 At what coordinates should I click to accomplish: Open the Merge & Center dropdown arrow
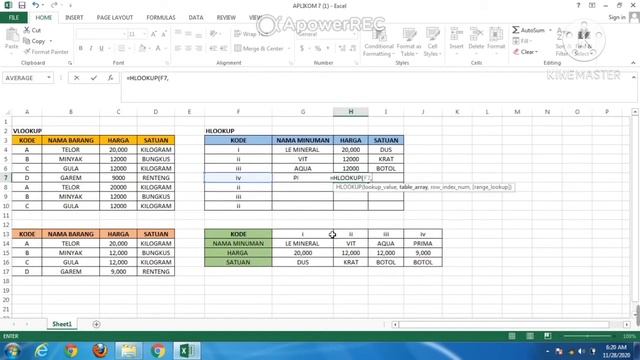pyautogui.click(x=289, y=49)
